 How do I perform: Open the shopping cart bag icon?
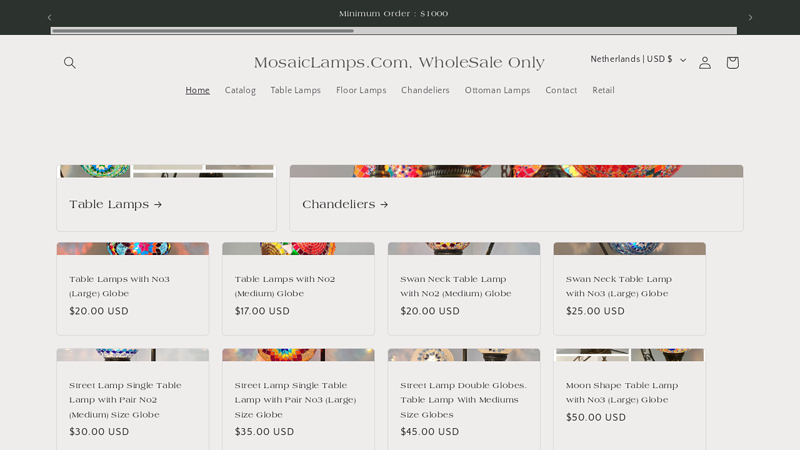click(732, 62)
